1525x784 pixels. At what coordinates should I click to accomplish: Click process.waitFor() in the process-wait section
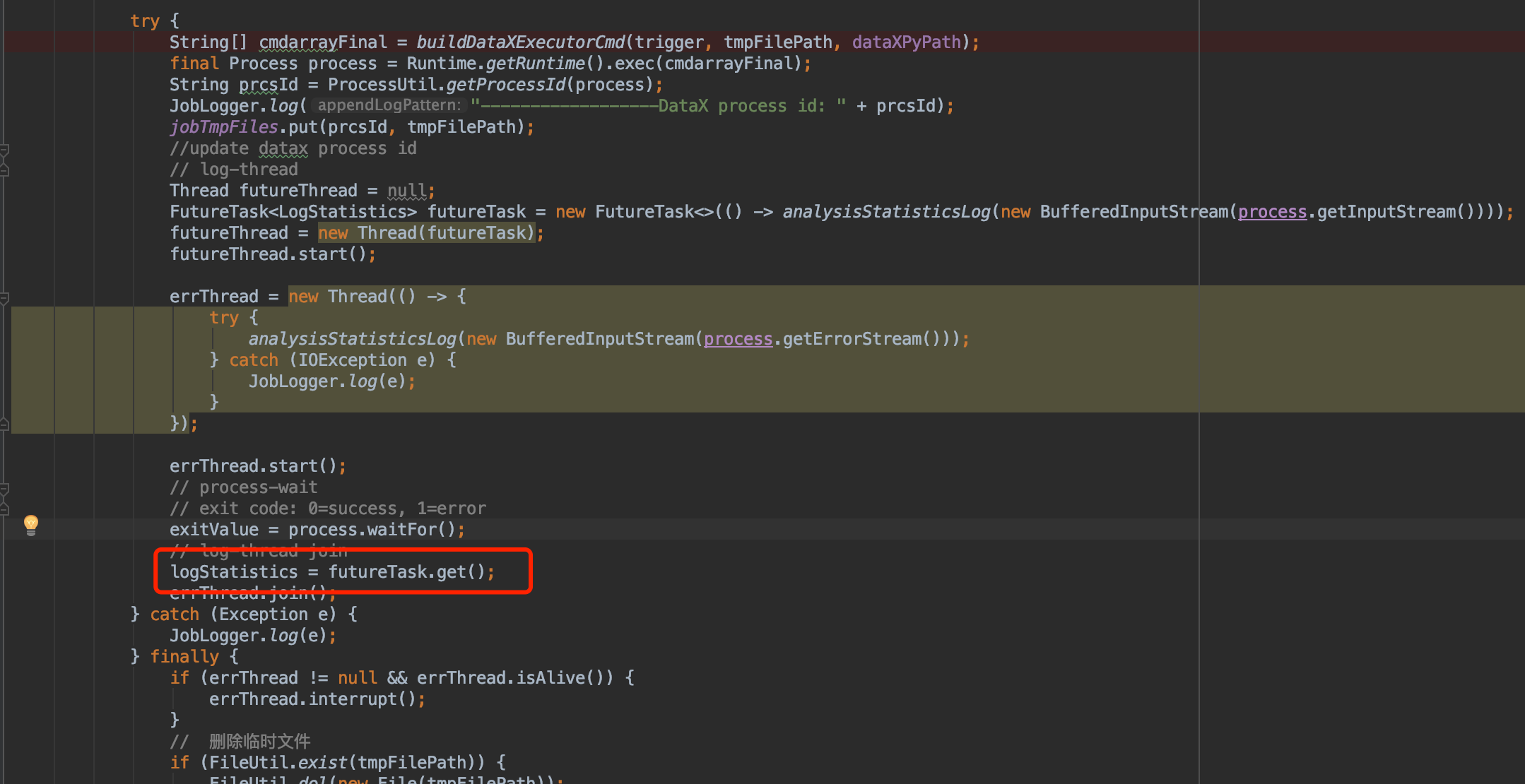[375, 529]
